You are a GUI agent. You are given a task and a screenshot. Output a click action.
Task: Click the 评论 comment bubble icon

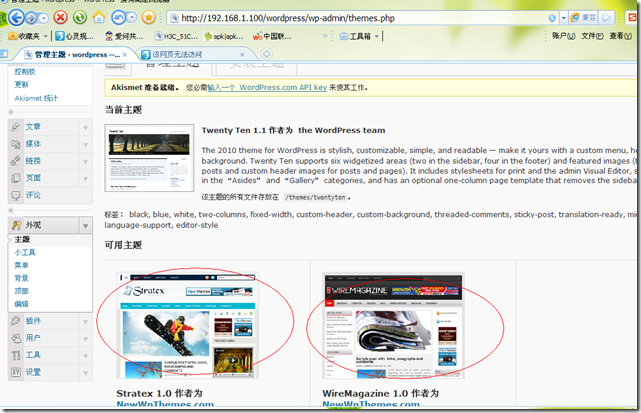tap(16, 195)
